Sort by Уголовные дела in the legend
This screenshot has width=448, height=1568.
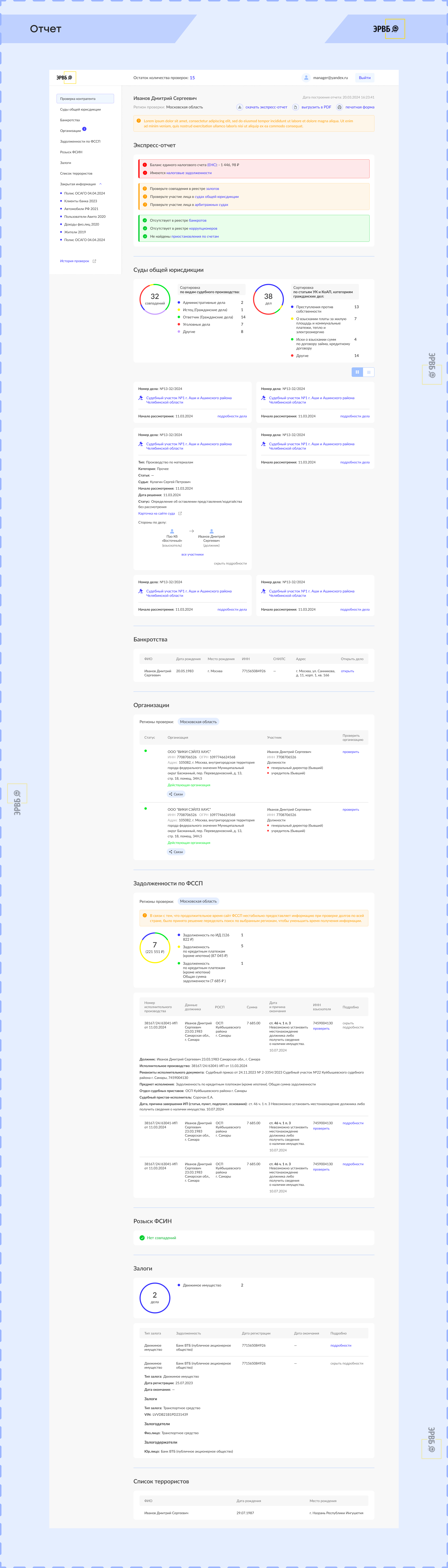tap(196, 324)
